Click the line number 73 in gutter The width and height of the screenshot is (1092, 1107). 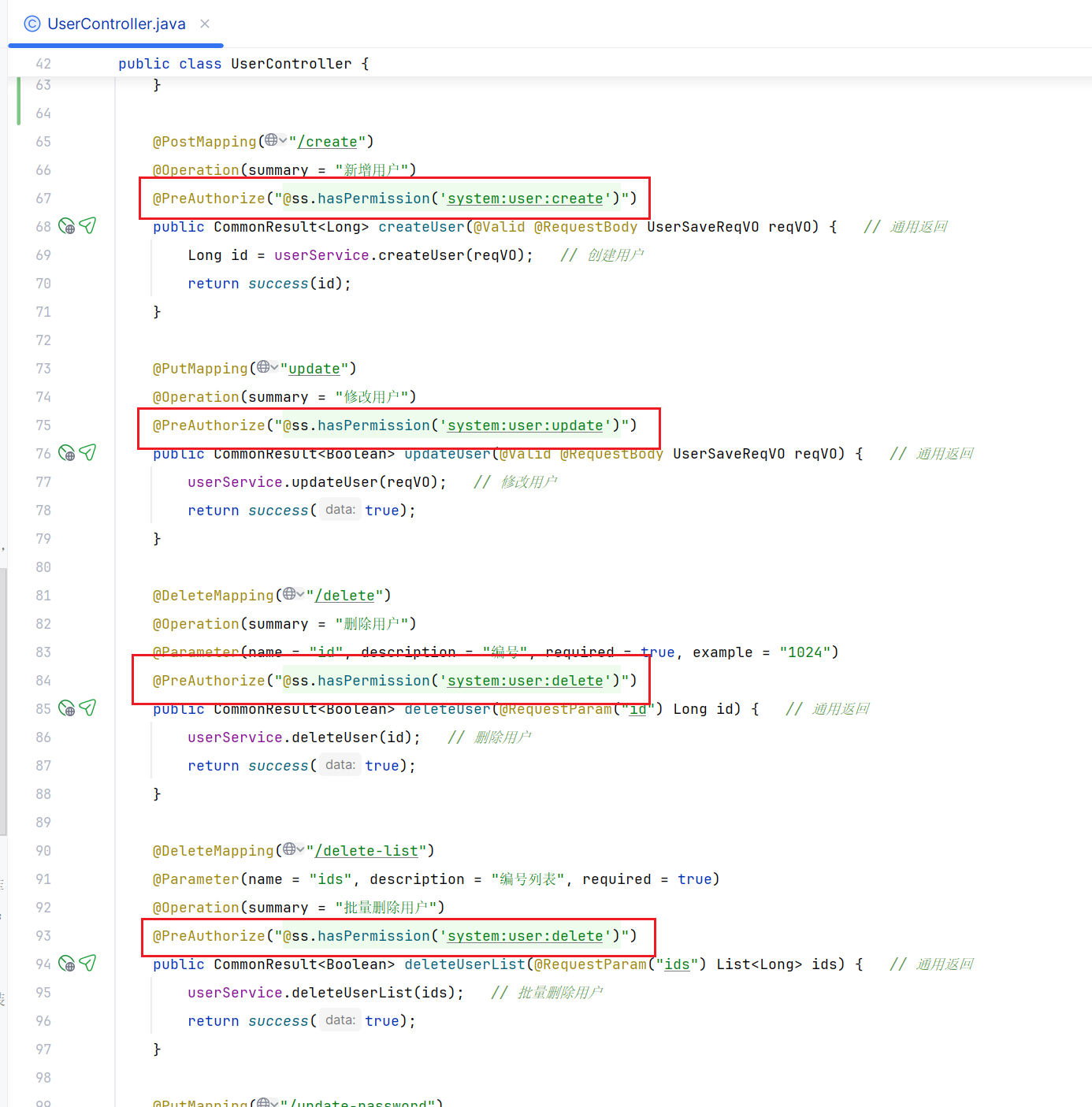point(43,369)
